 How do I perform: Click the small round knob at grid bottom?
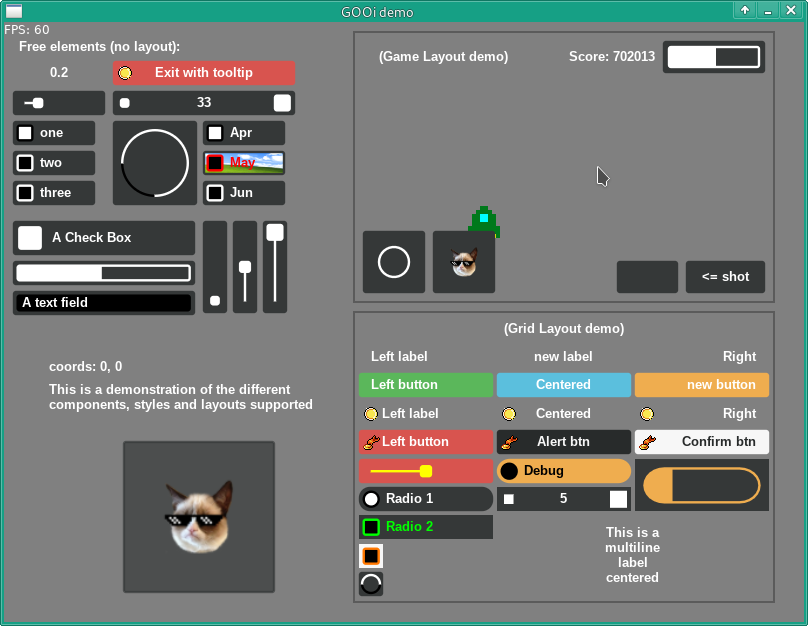[371, 584]
